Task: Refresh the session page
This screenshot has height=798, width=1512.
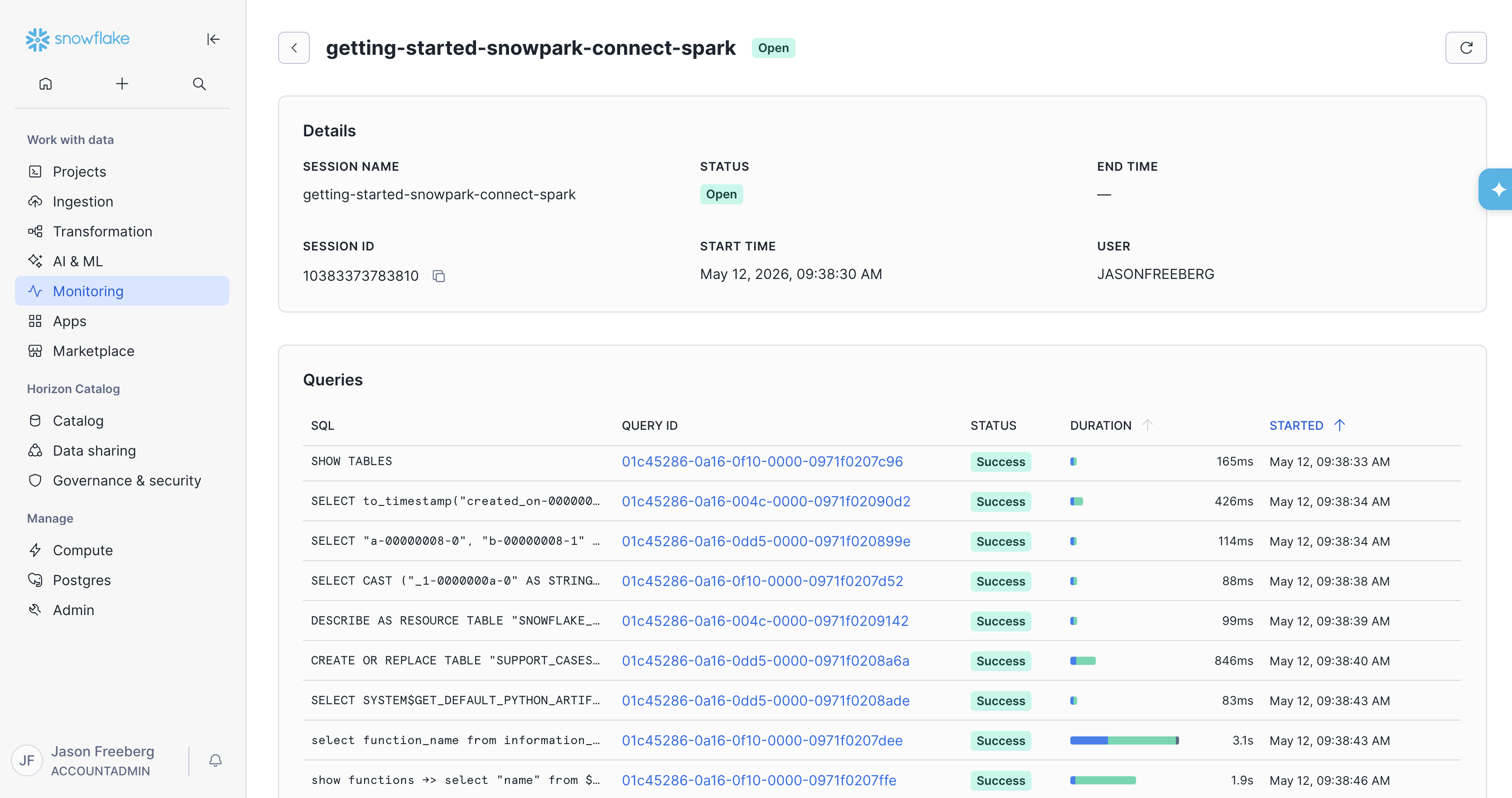Action: pos(1466,48)
